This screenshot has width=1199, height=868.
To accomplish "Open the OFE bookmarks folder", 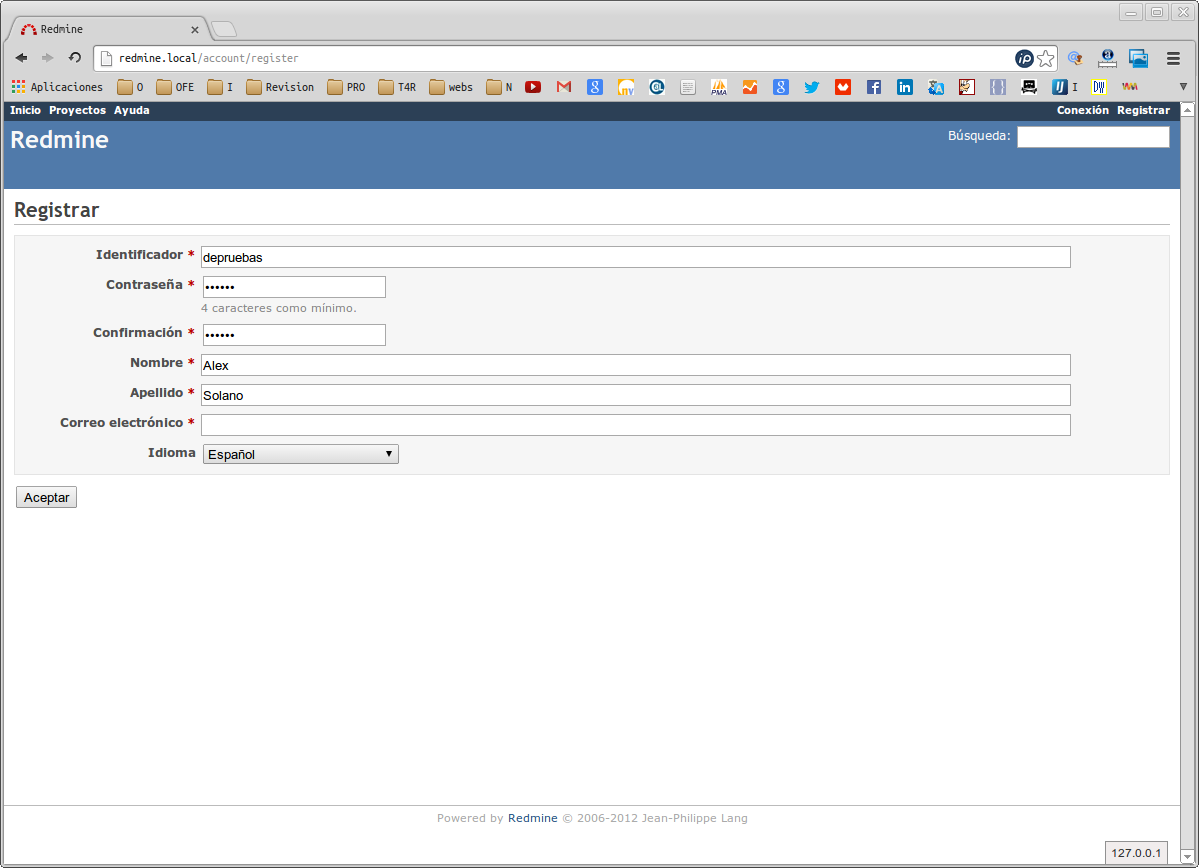I will [174, 87].
